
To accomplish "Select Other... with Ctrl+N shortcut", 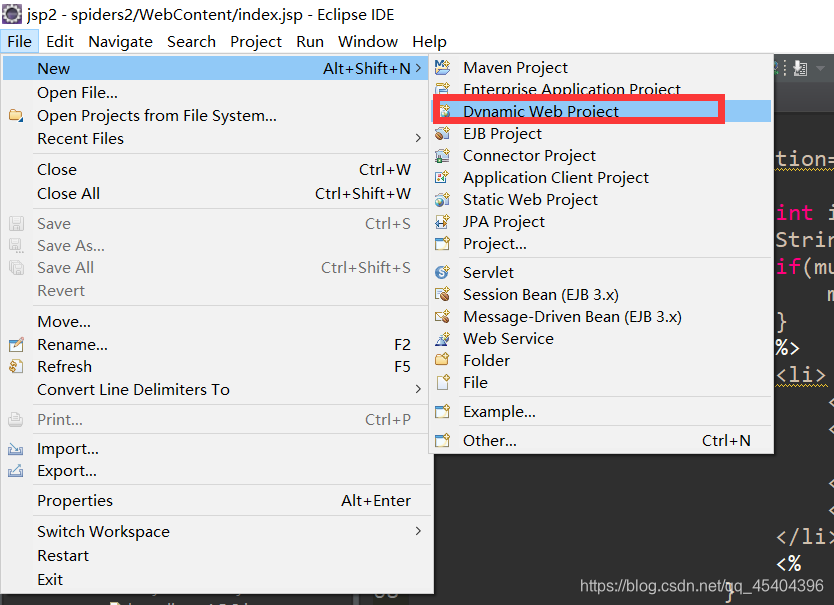I will [x=602, y=440].
